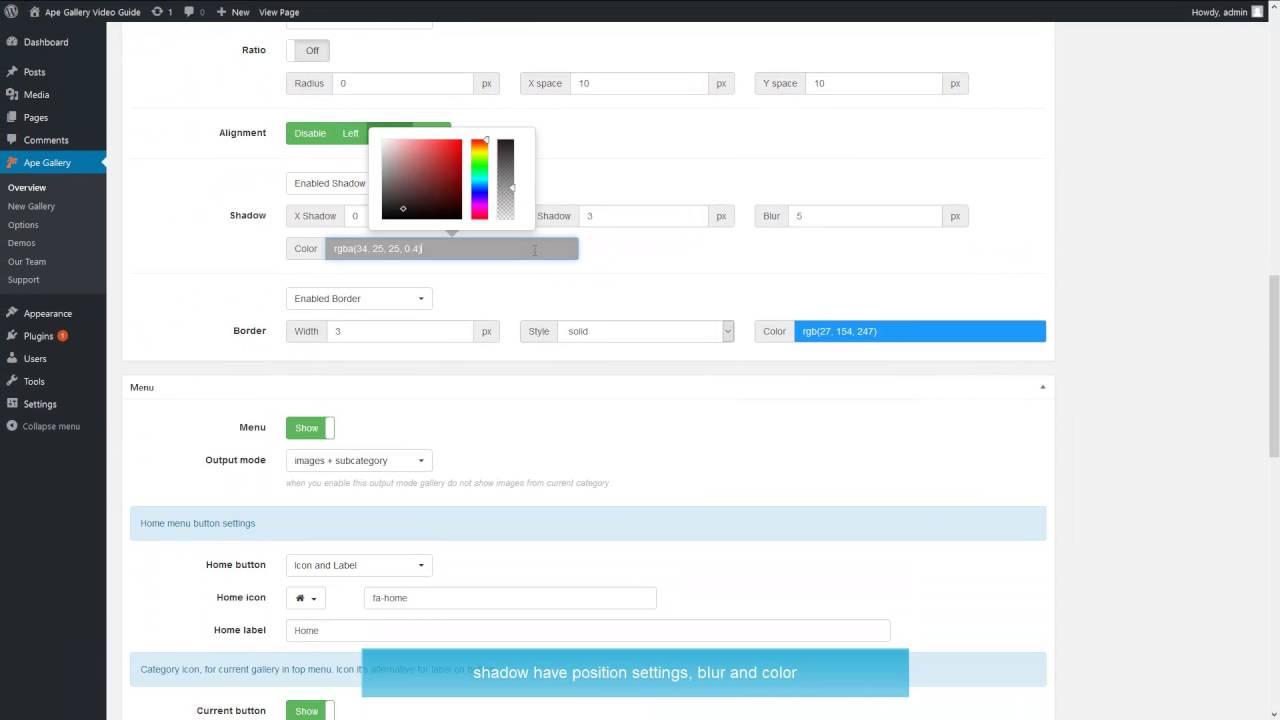This screenshot has height=720, width=1280.
Task: Open Support submenu item
Action: (24, 280)
